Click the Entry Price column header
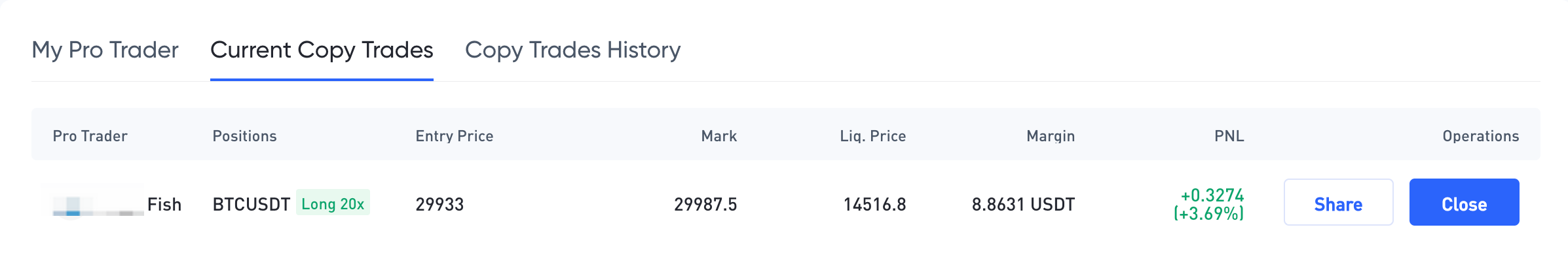 [x=454, y=136]
